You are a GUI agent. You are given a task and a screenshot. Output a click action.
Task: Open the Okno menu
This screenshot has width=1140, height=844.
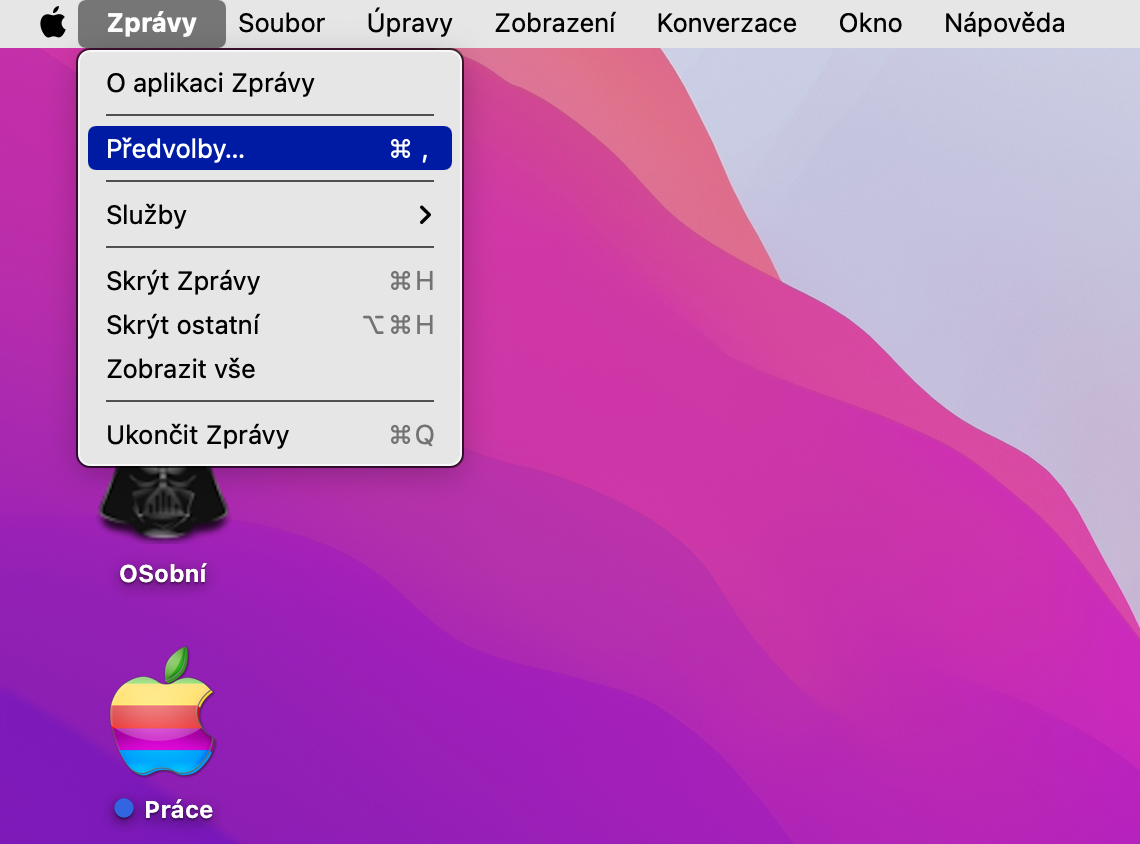[x=870, y=23]
